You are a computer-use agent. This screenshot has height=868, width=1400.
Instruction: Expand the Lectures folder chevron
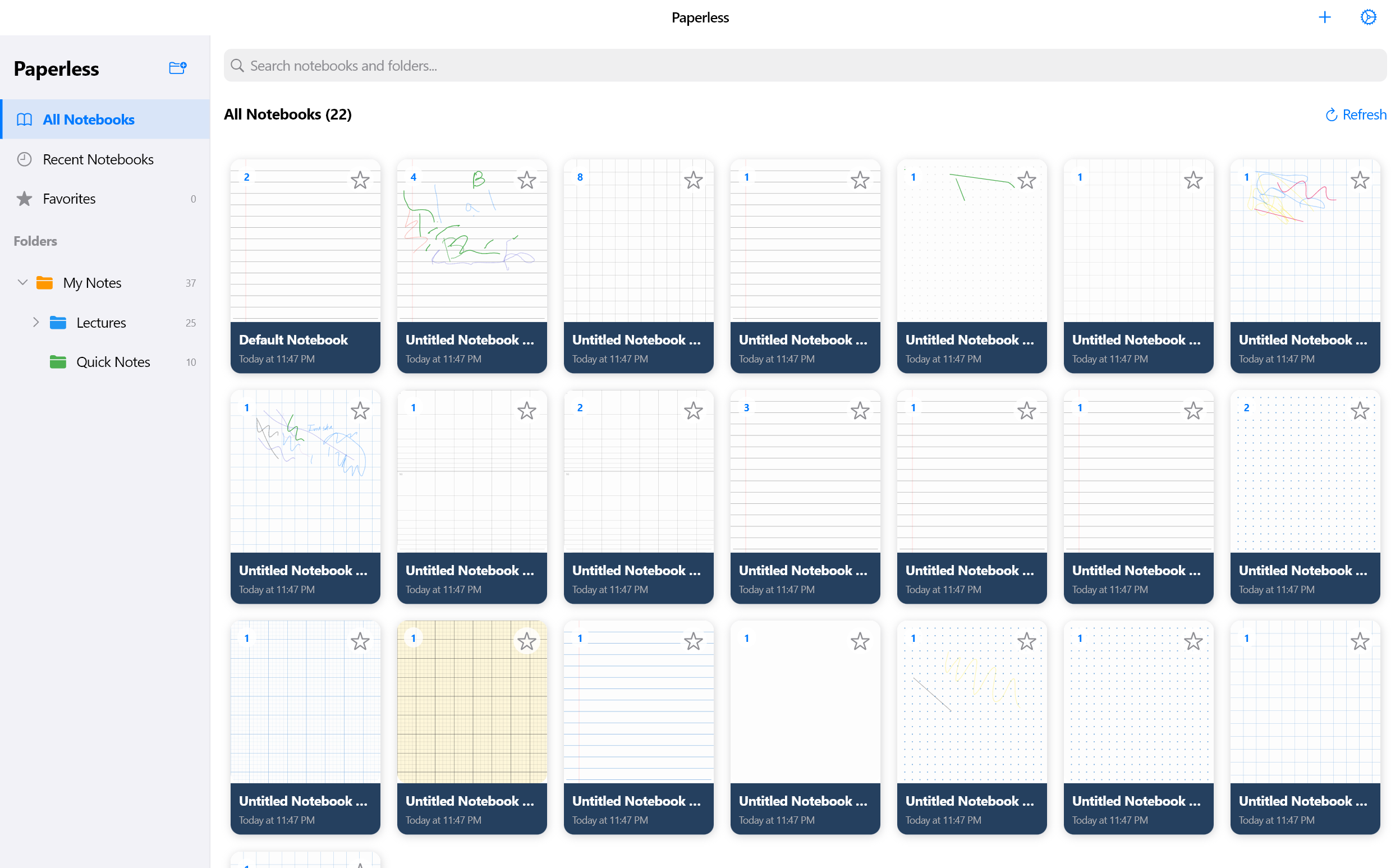(x=35, y=322)
